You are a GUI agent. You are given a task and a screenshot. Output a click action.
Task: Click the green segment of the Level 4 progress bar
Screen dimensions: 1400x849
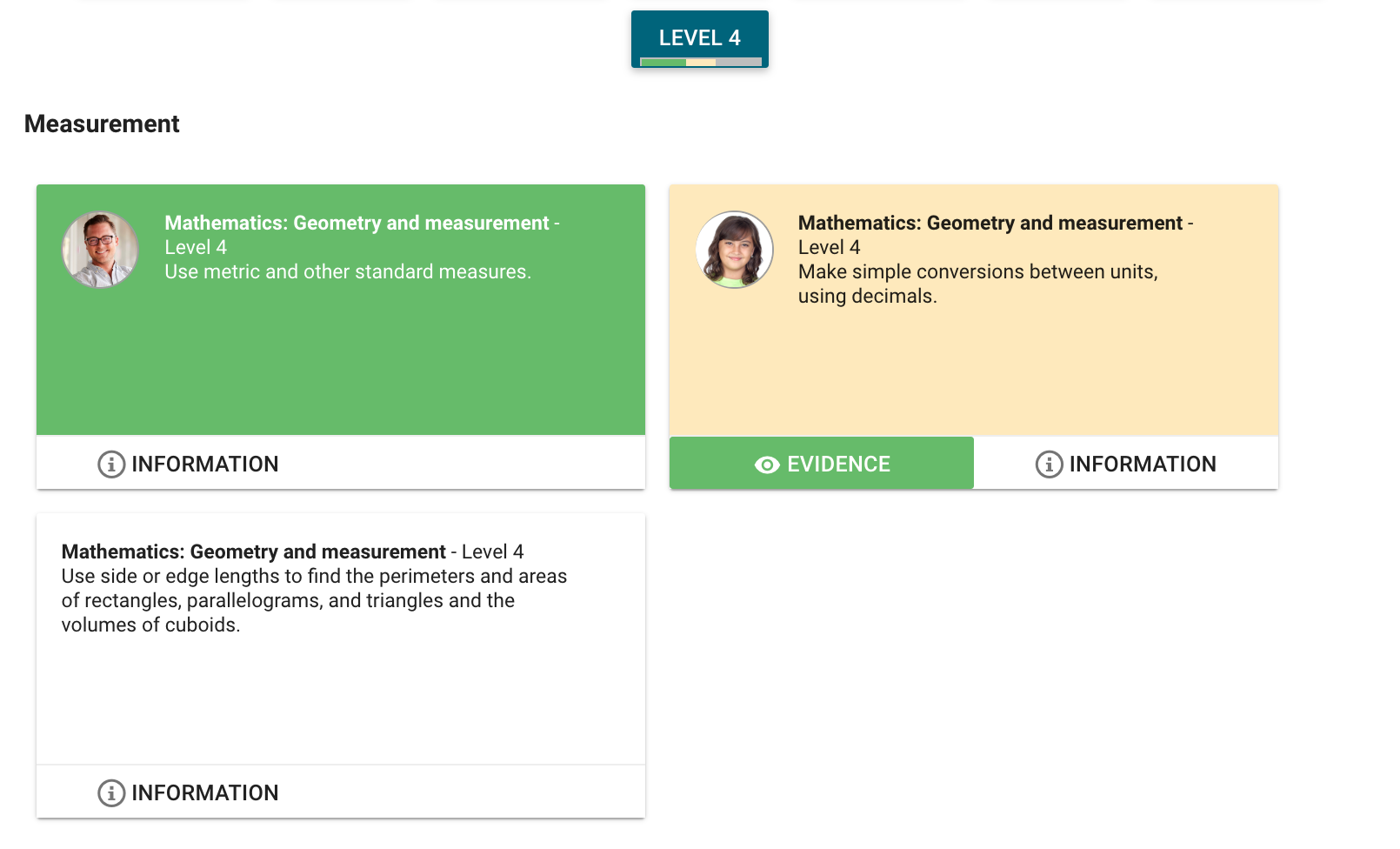663,62
